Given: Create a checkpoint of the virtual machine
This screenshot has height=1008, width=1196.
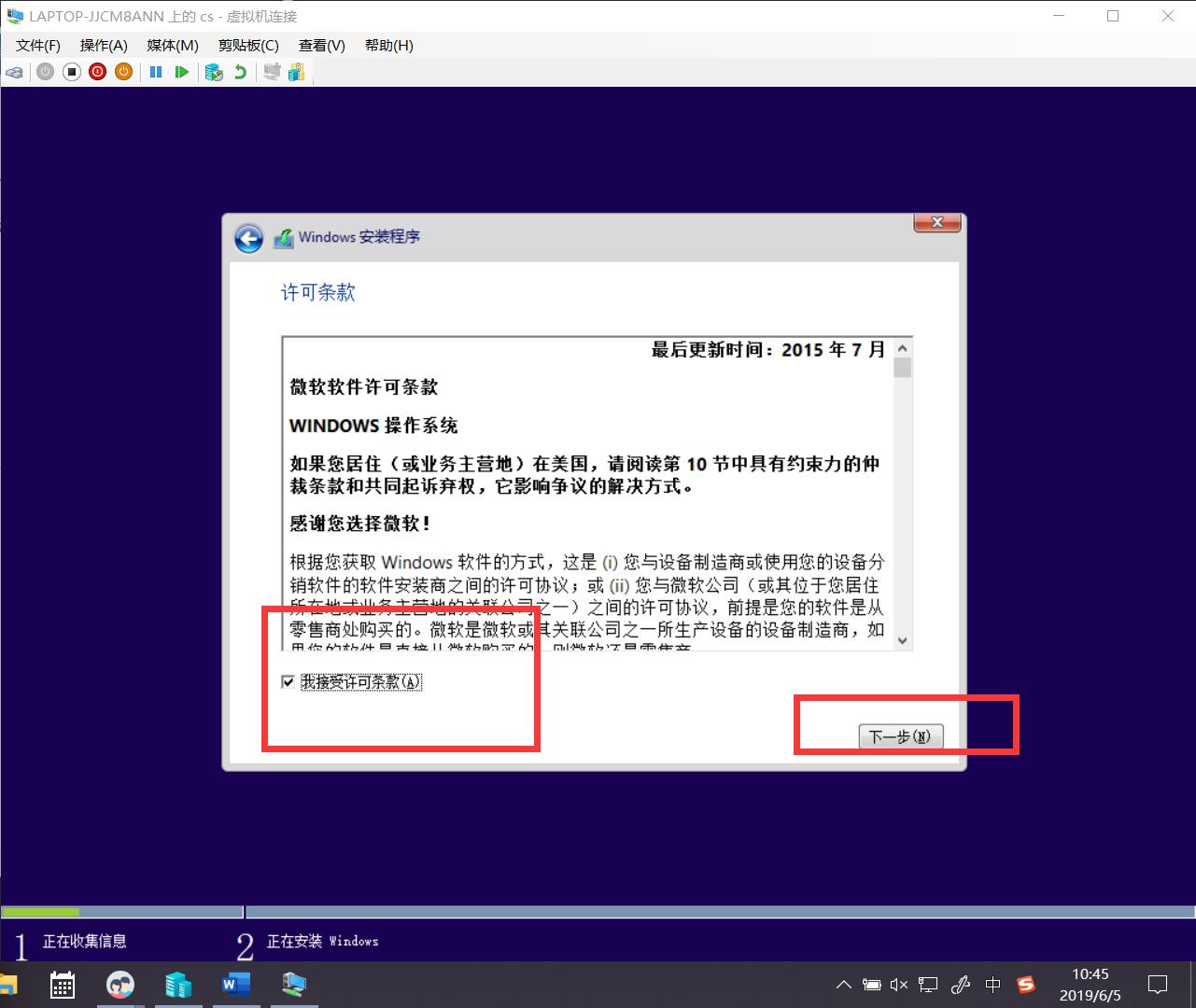Looking at the screenshot, I should 214,72.
